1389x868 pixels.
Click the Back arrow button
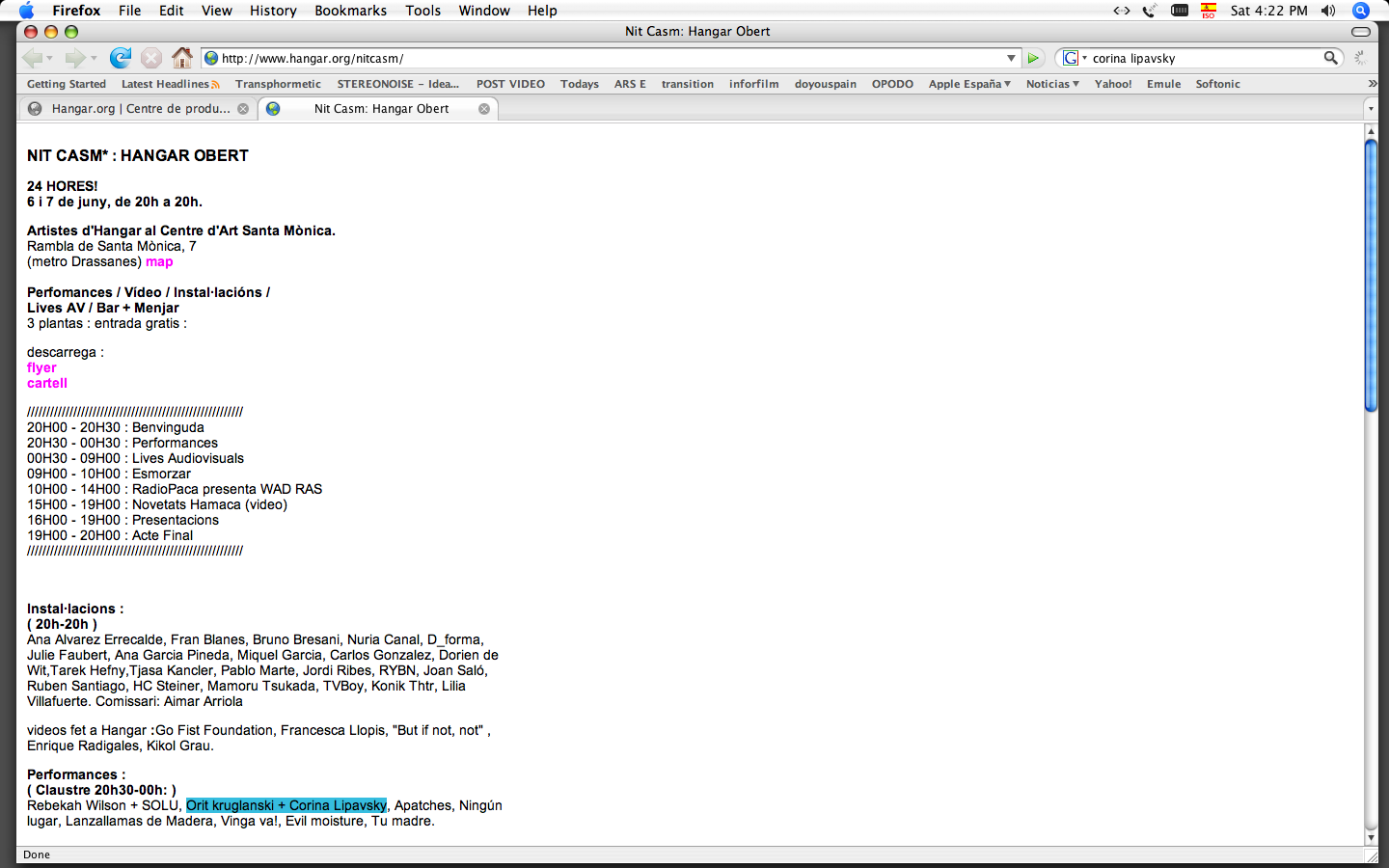(x=32, y=58)
